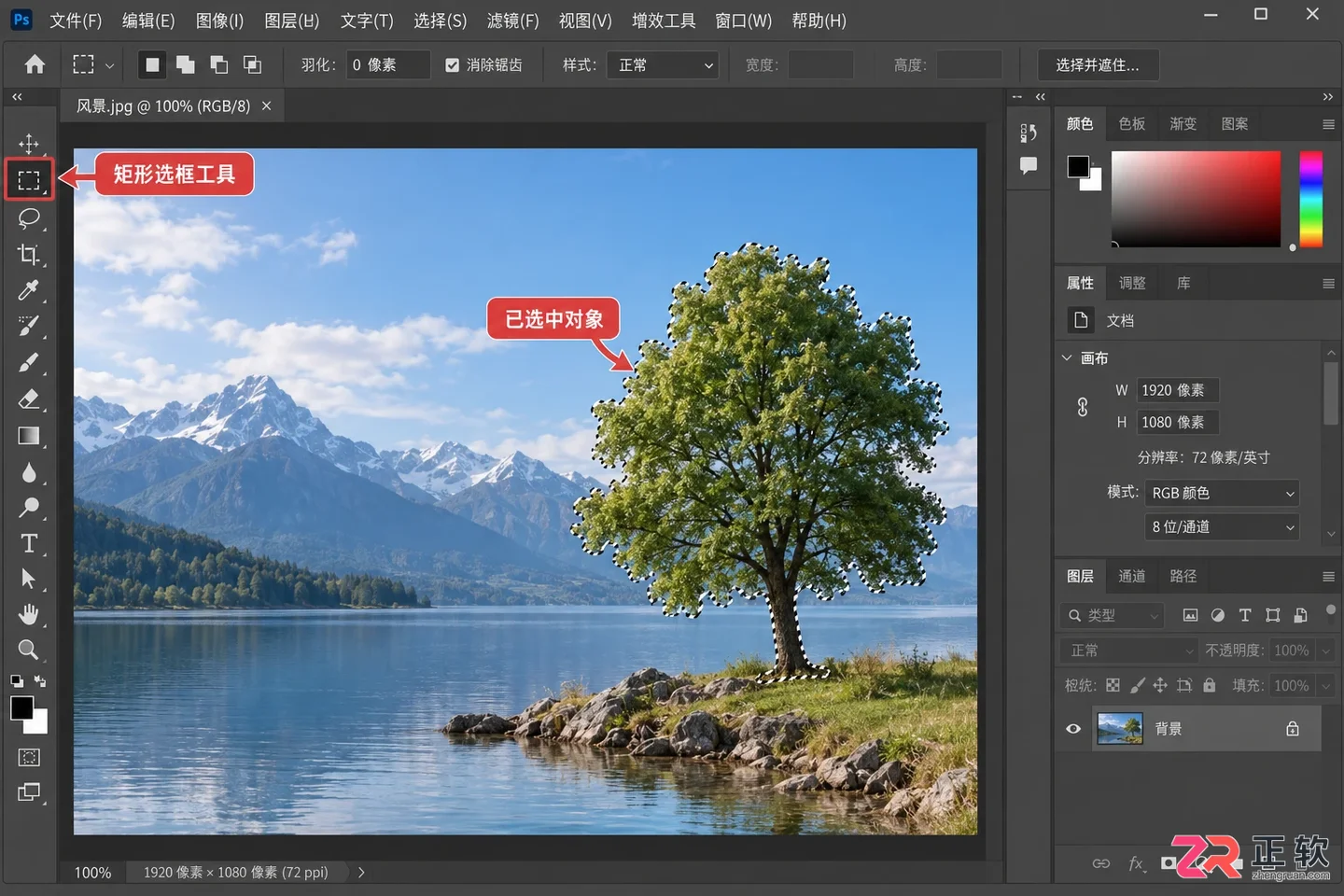This screenshot has height=896, width=1344.
Task: Choose the Intersect with selection mode
Action: tap(252, 64)
